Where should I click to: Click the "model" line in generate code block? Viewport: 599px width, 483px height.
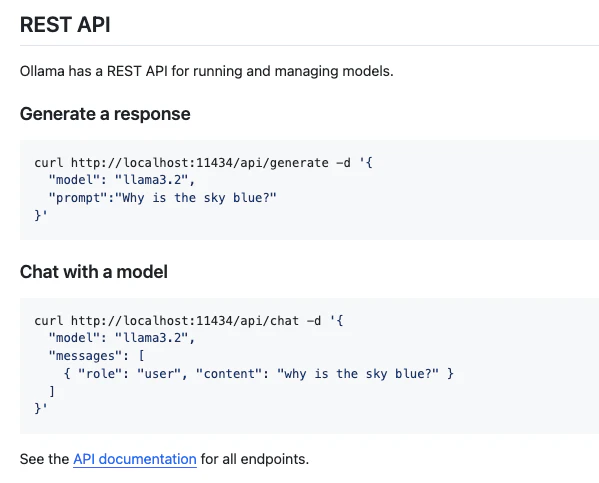tap(122, 180)
